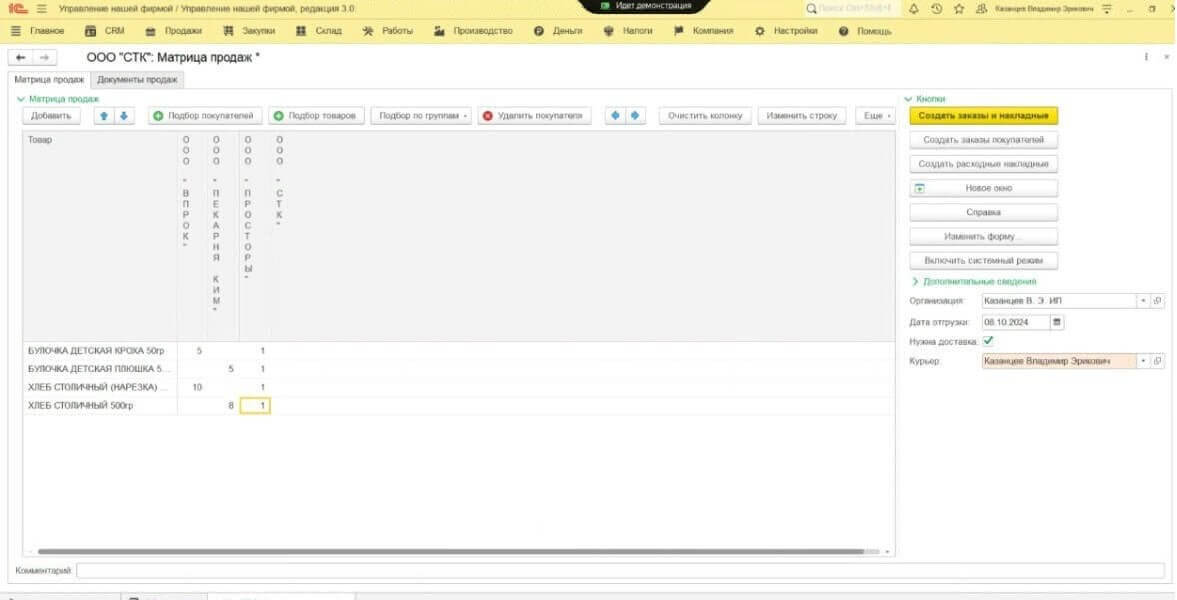Open the Склад menu section

tap(319, 31)
